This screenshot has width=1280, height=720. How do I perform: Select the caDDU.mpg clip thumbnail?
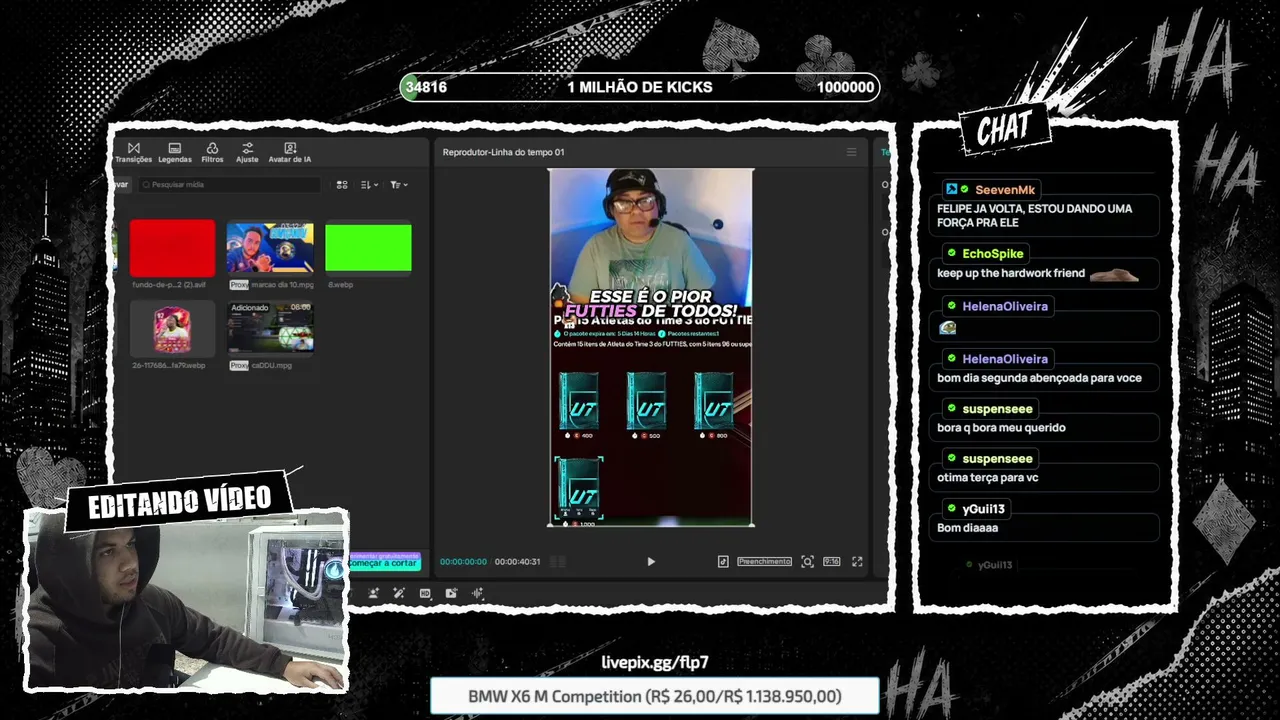(270, 329)
